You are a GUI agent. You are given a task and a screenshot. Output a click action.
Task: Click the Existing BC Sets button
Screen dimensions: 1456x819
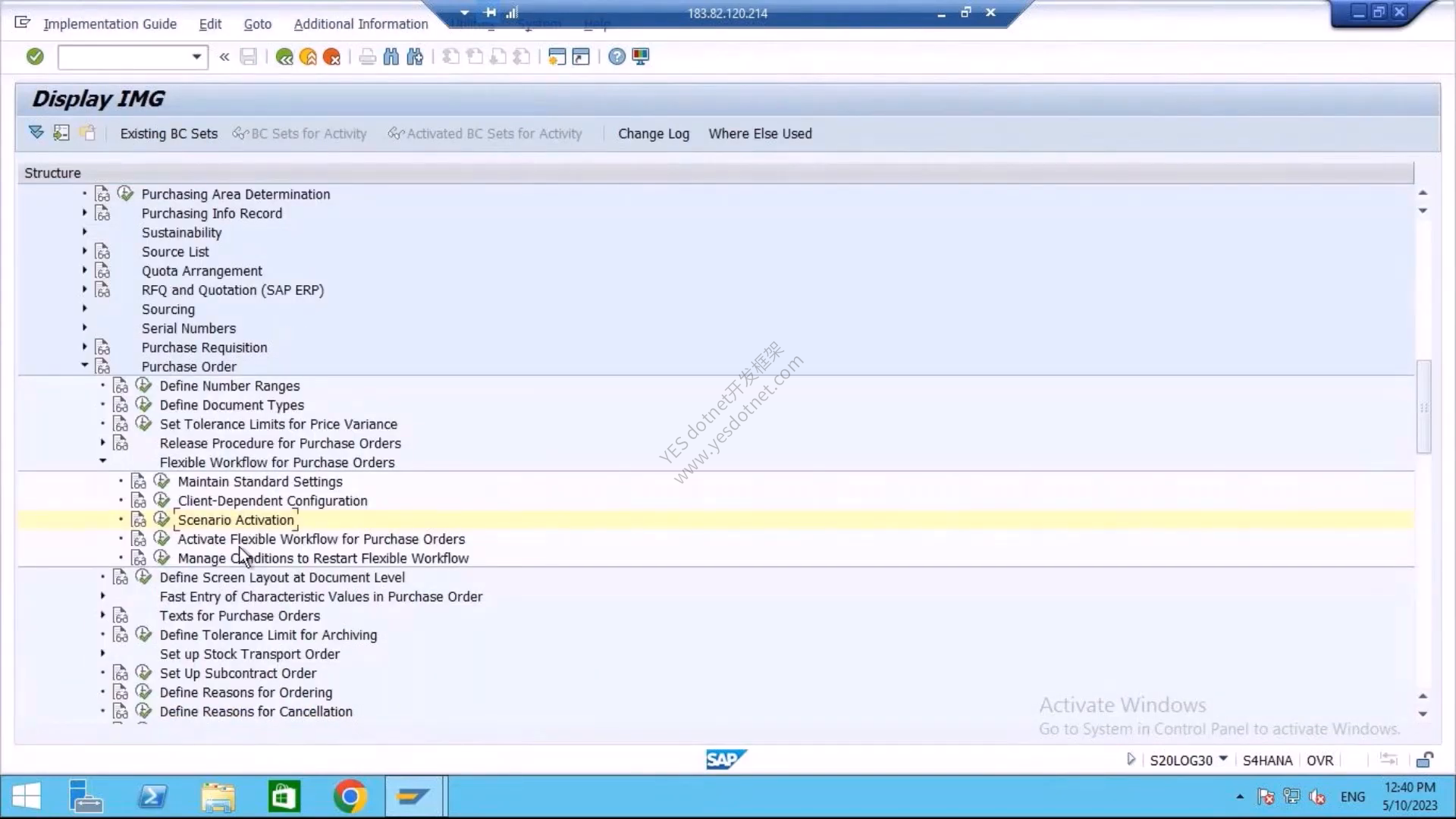168,133
